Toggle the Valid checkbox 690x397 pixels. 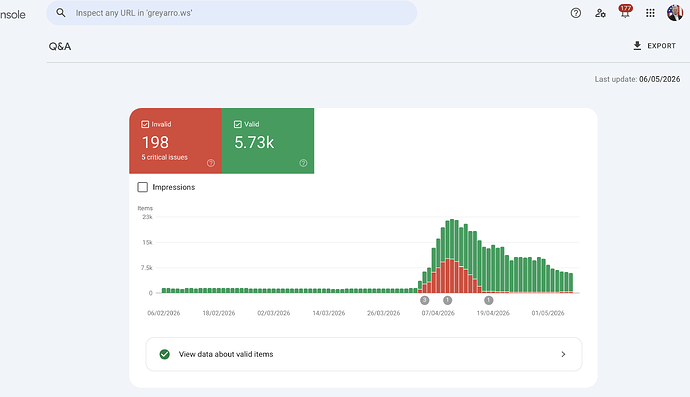click(x=238, y=124)
